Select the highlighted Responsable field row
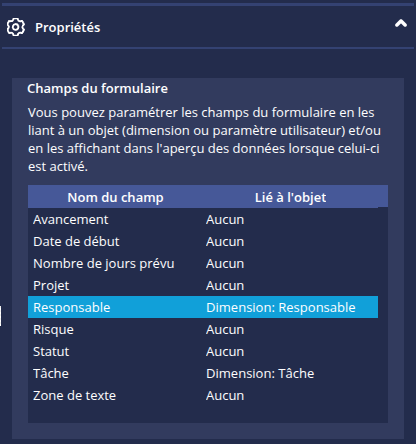This screenshot has height=444, width=416. [x=203, y=307]
